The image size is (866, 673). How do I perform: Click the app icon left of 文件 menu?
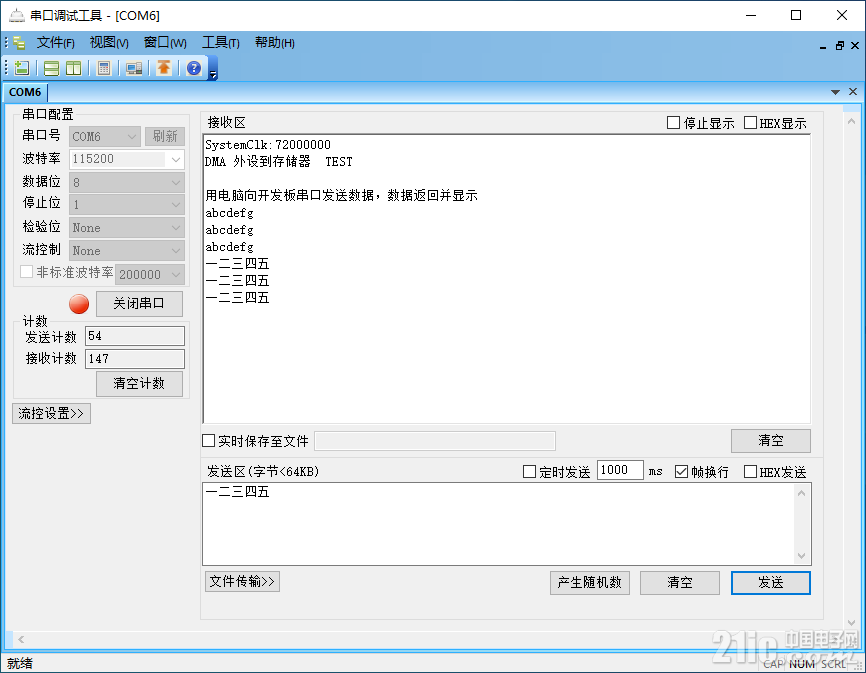tap(19, 43)
